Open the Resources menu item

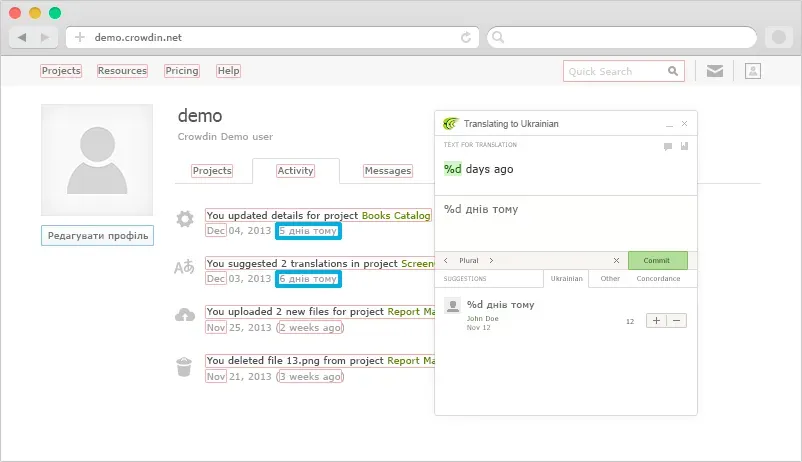coord(122,71)
